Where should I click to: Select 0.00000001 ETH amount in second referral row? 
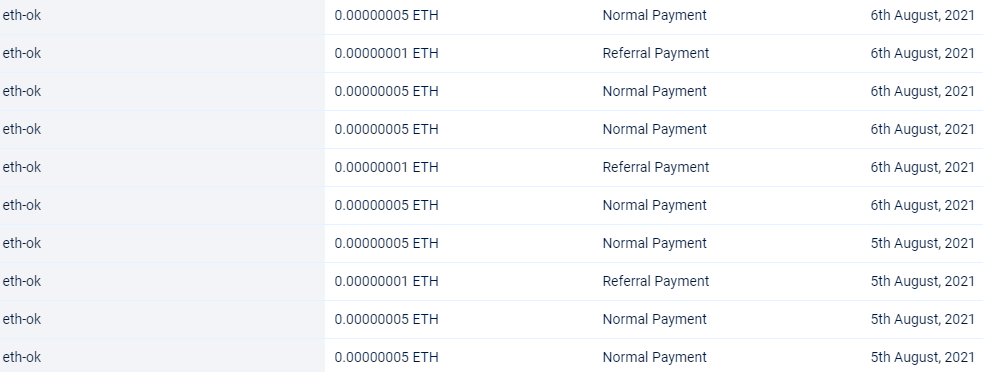pyautogui.click(x=386, y=167)
